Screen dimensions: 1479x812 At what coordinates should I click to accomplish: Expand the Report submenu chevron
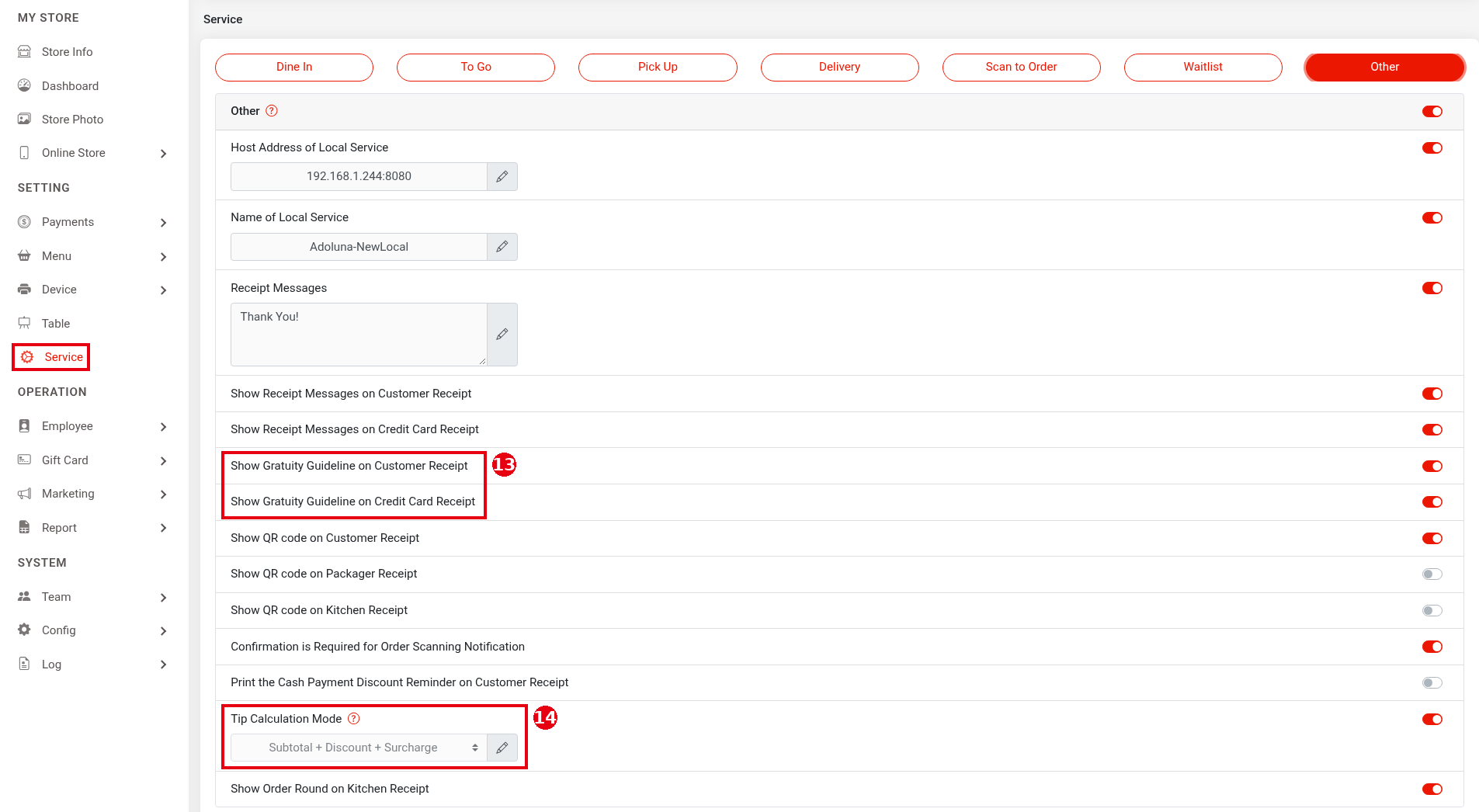coord(163,528)
